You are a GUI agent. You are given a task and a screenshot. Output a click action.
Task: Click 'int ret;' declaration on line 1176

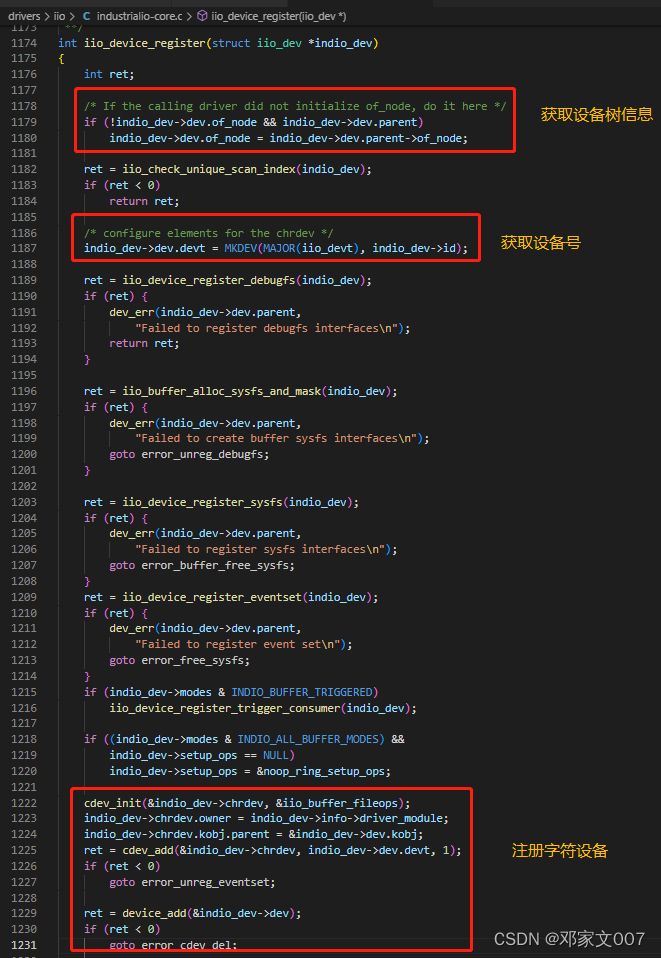tap(109, 74)
